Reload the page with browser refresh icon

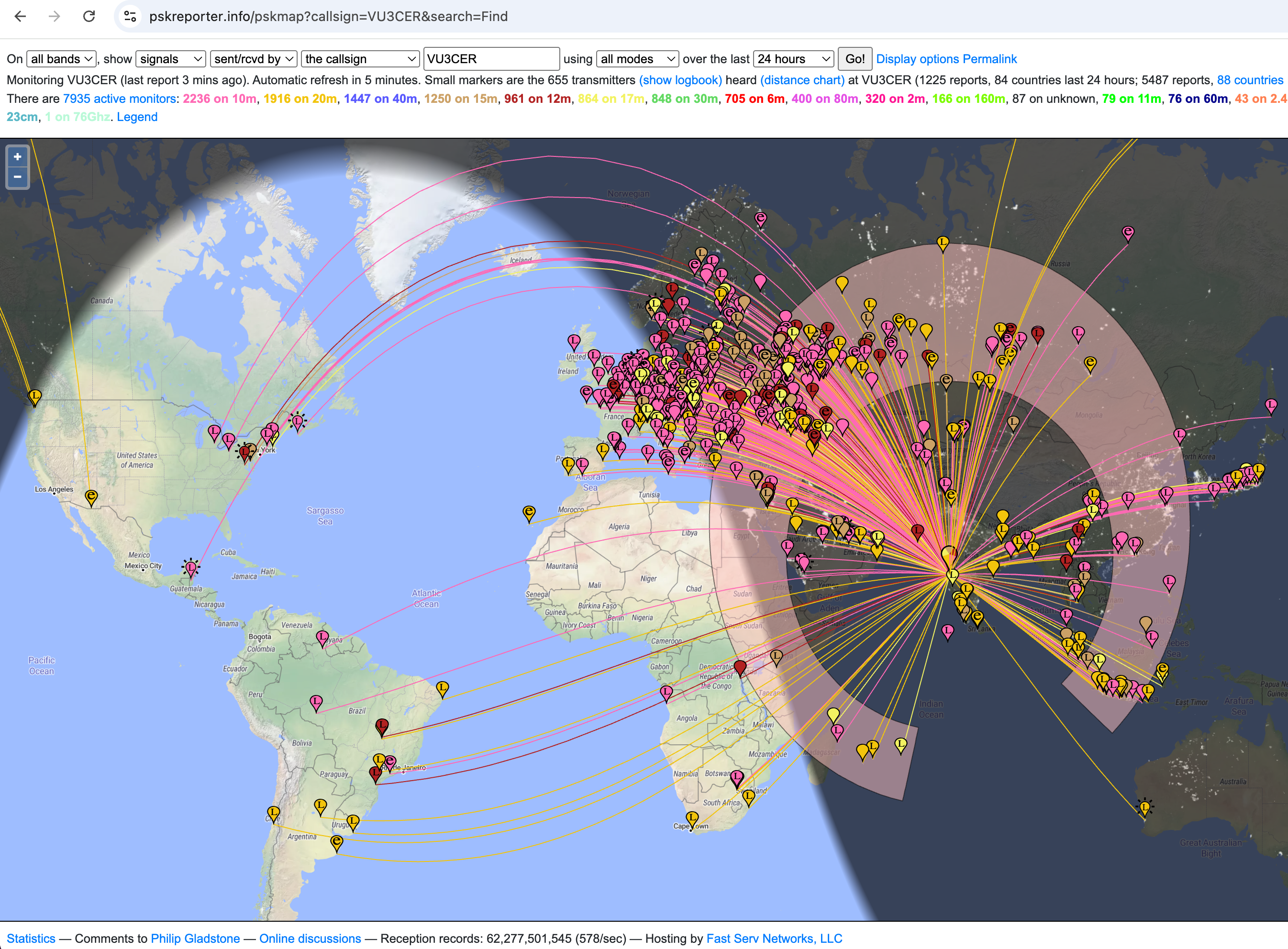(89, 16)
